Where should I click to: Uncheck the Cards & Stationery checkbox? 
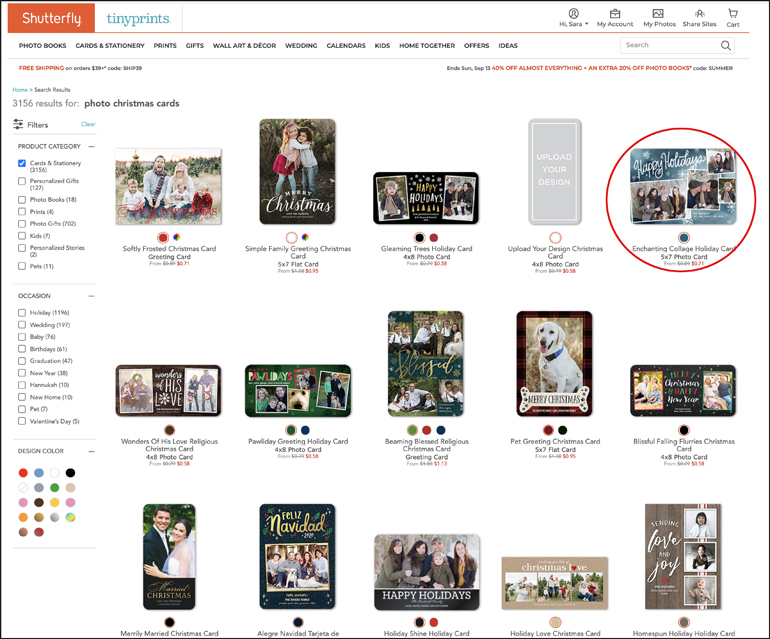click(22, 163)
